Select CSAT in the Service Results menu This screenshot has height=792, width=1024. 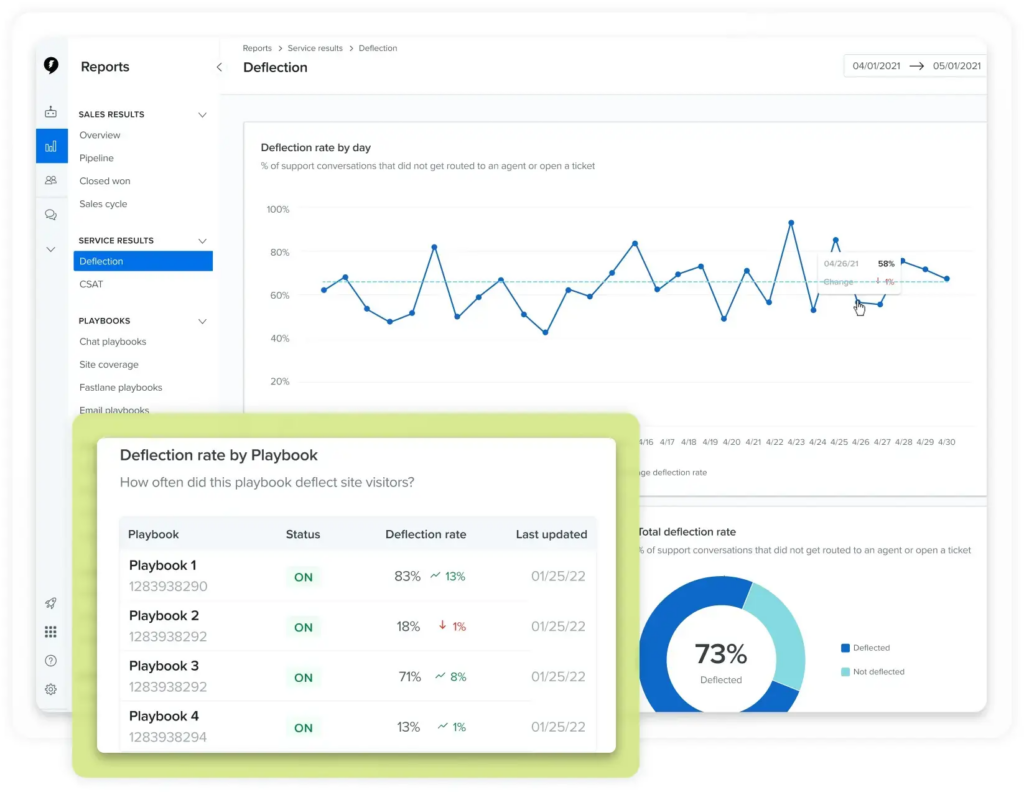coord(91,284)
